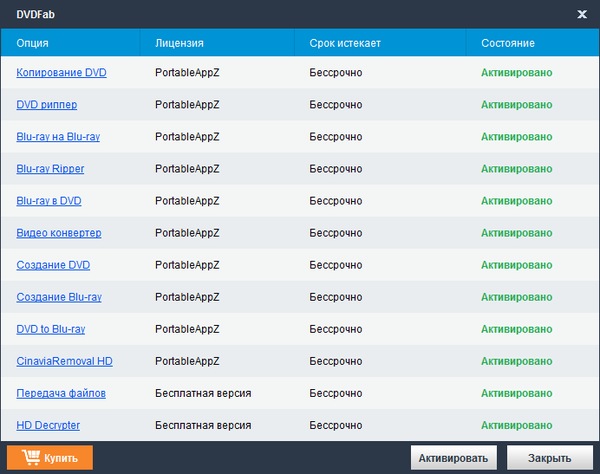Screen dimensions: 600x474
Task: Click the Передача файлов link
Action: point(61,393)
